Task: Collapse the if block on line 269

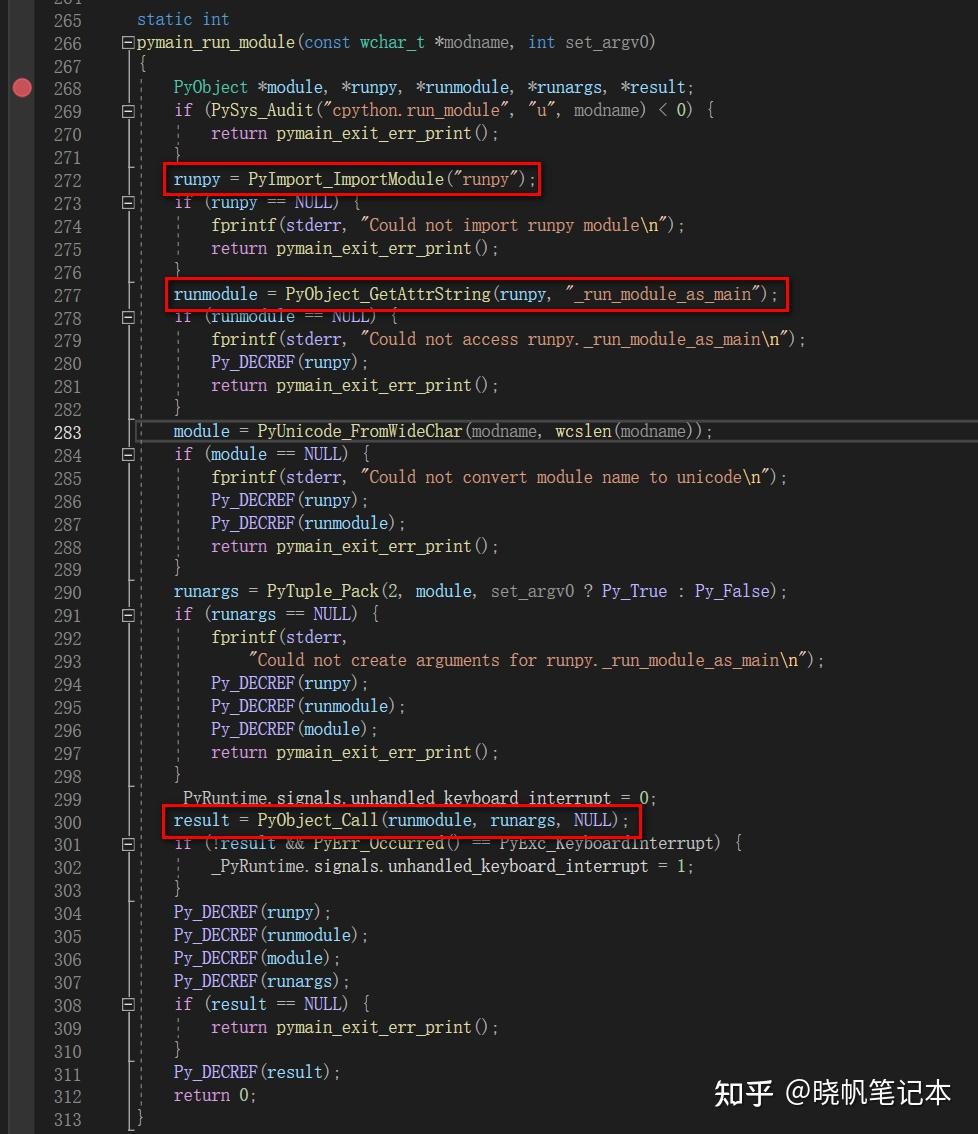Action: point(127,110)
